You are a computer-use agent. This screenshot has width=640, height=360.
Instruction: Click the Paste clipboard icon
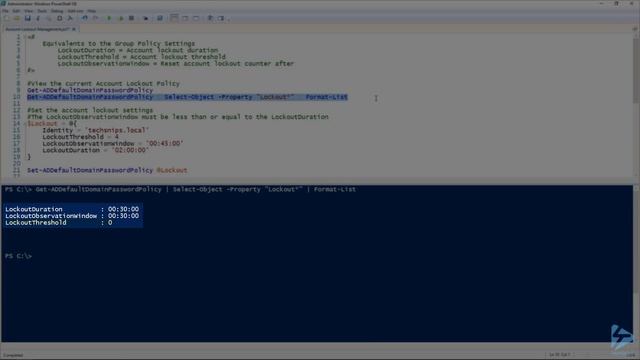(x=60, y=18)
